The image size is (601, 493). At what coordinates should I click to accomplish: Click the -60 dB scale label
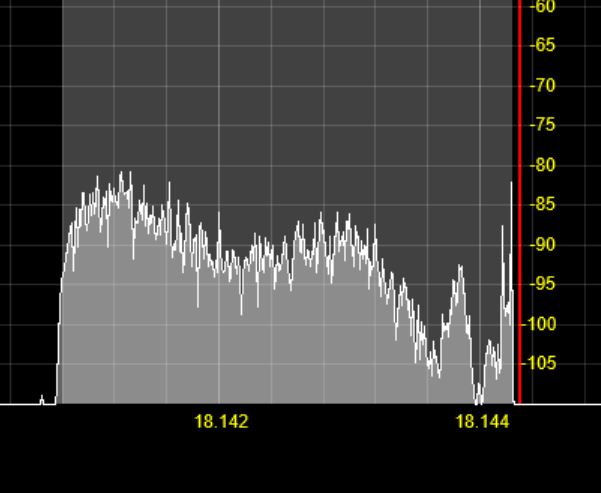coord(543,6)
